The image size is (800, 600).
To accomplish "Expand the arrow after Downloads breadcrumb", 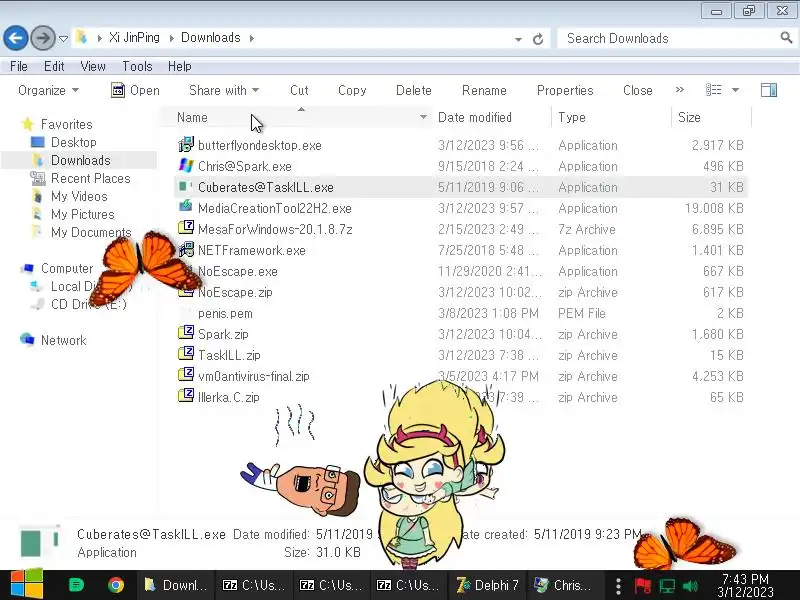I will pos(252,38).
